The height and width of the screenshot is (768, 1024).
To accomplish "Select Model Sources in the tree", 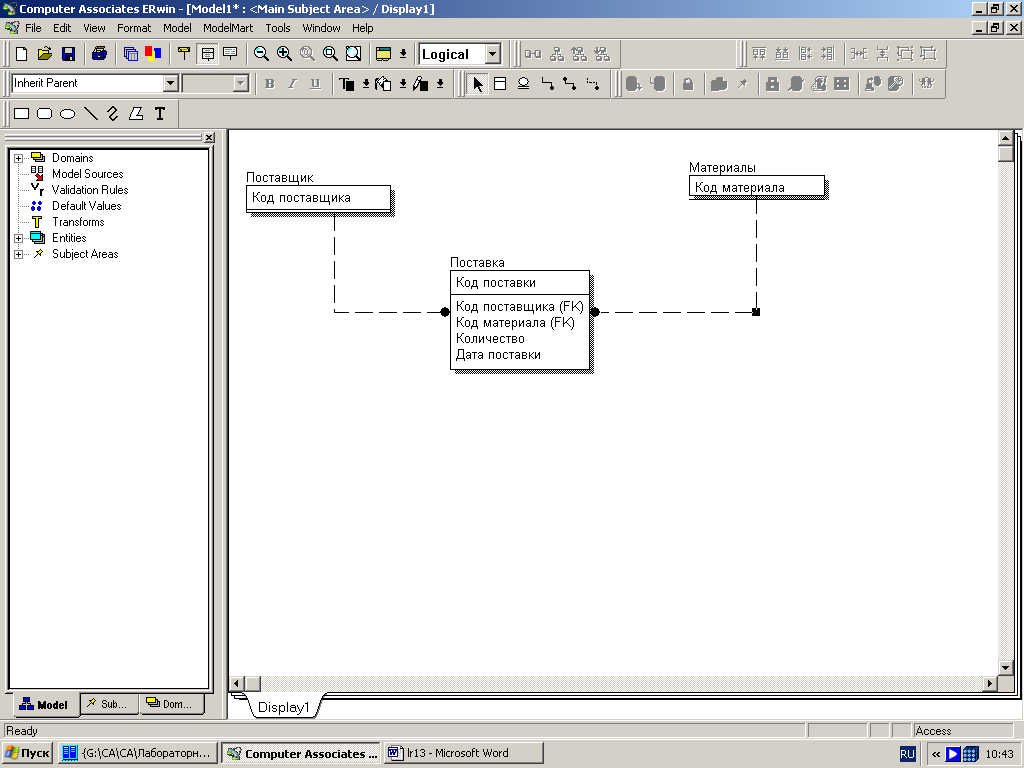I will 88,174.
